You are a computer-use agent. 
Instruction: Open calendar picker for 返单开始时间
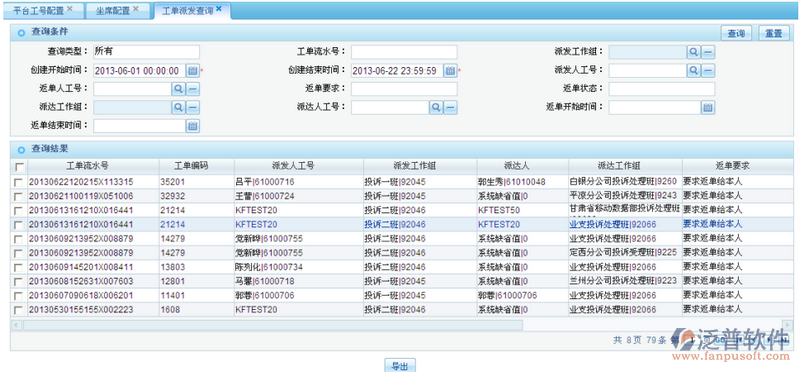[x=707, y=107]
